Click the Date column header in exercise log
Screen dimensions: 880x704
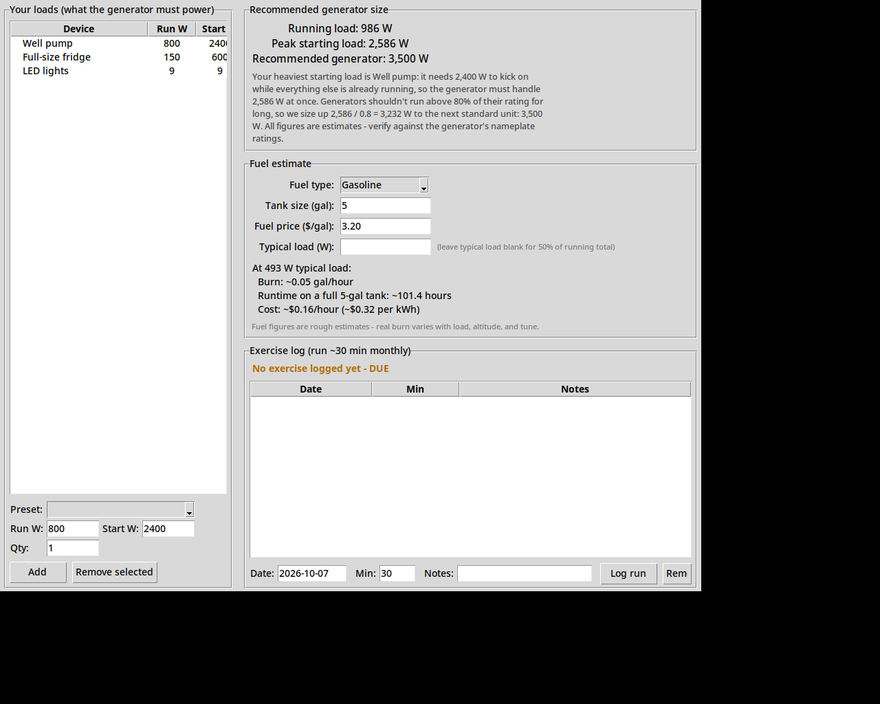click(311, 389)
